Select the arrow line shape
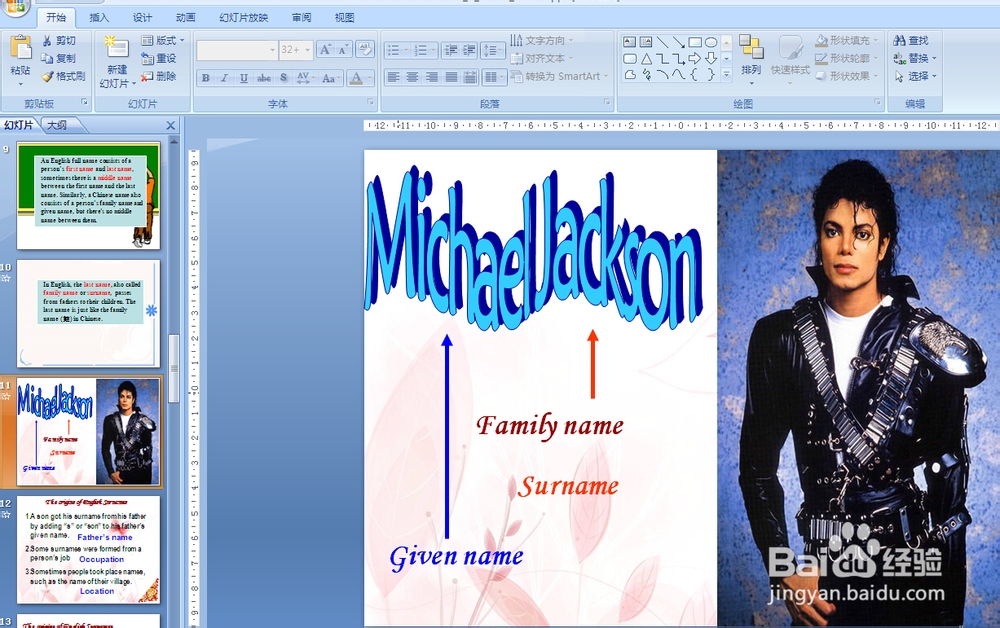This screenshot has height=628, width=1000. coord(679,43)
